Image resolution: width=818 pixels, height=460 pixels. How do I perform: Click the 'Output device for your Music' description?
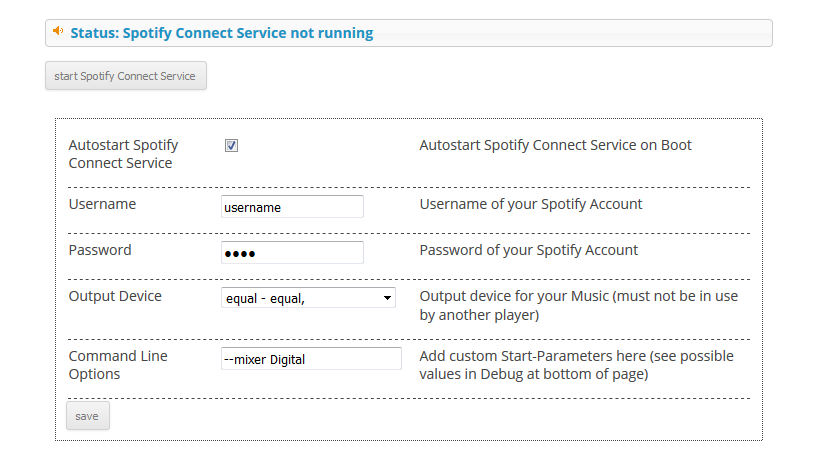579,305
